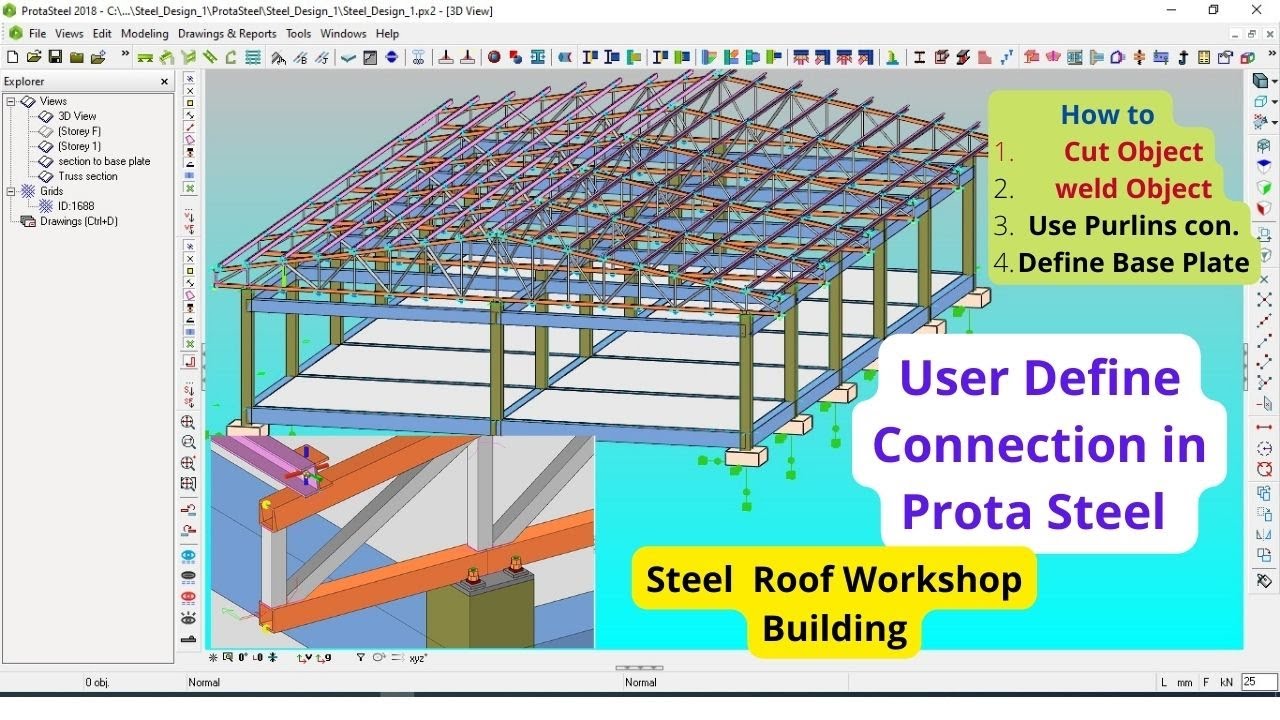This screenshot has height=720, width=1280.
Task: Open Drawings (Ctrl+D) in Explorer
Action: (x=79, y=221)
